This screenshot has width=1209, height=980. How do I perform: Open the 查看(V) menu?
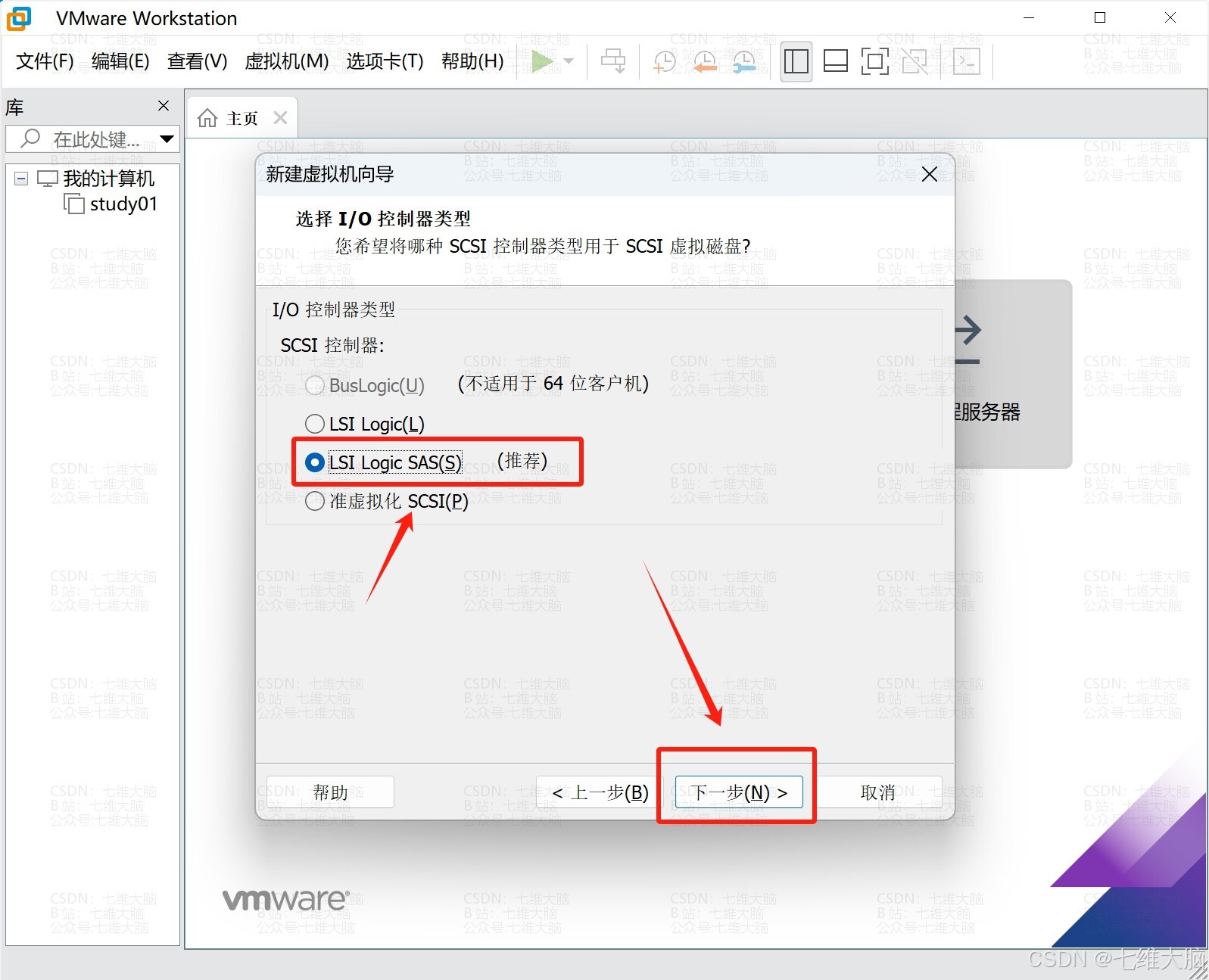click(x=197, y=61)
